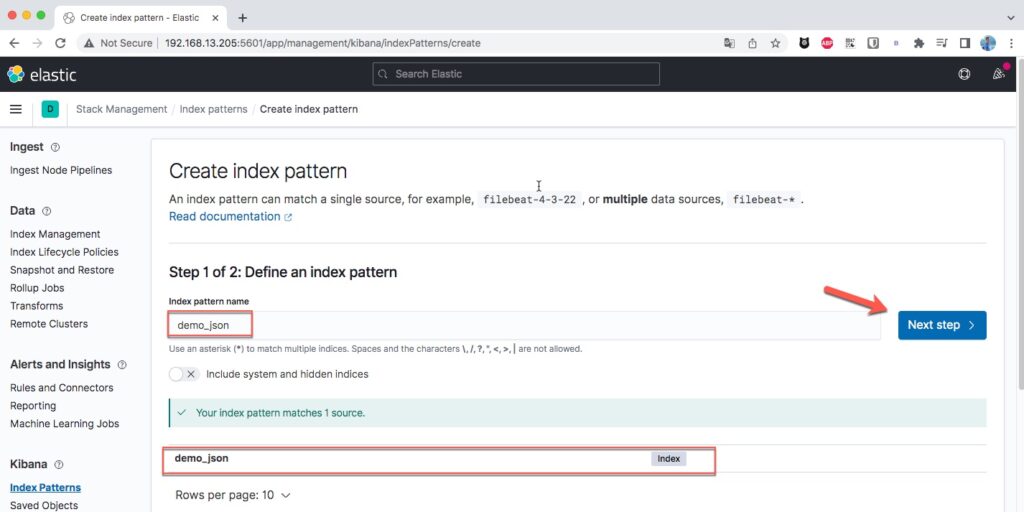Viewport: 1024px width, 512px height.
Task: Open the Bitwarden shield extension
Action: (x=872, y=43)
